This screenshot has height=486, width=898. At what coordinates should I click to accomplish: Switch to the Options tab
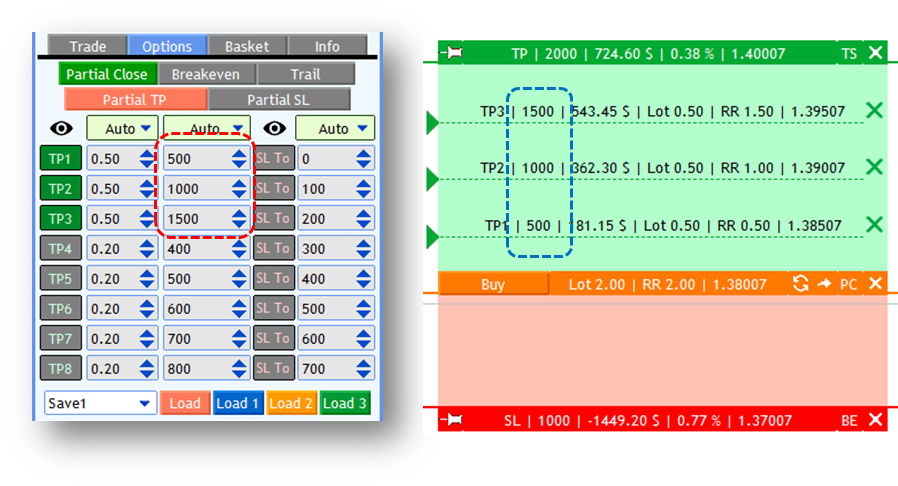(167, 46)
